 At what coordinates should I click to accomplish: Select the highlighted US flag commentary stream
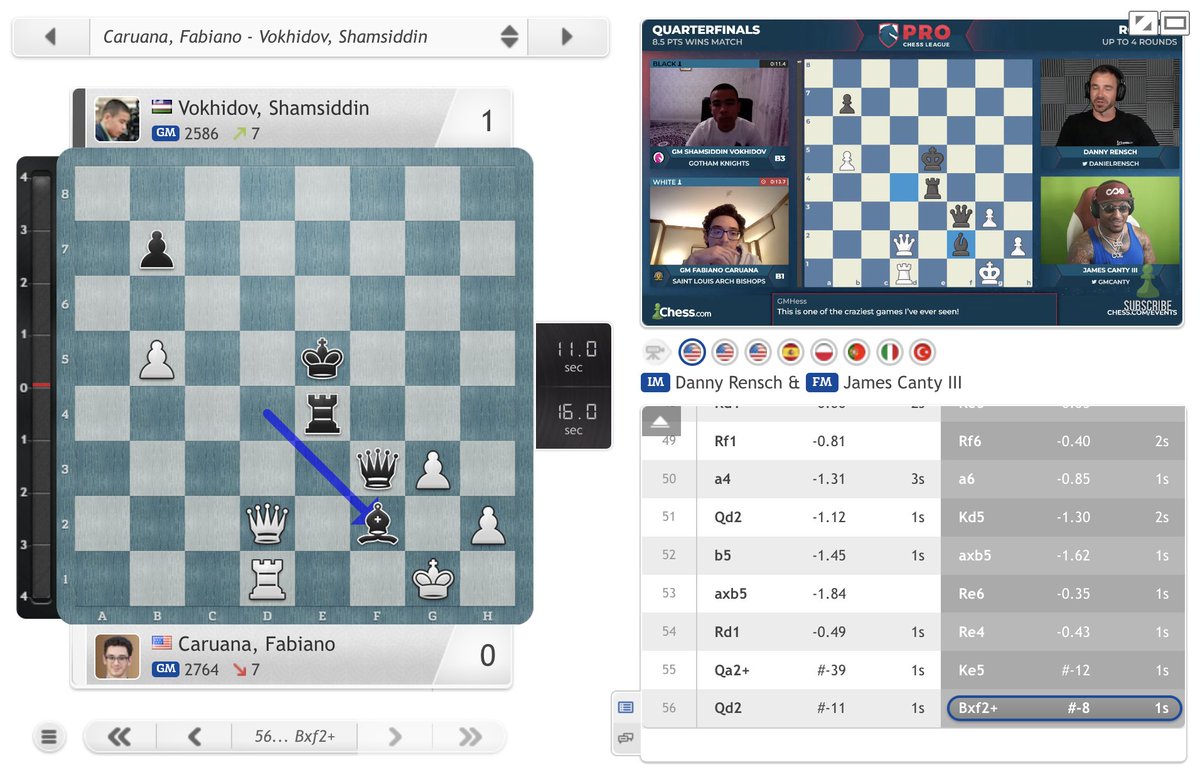click(691, 352)
